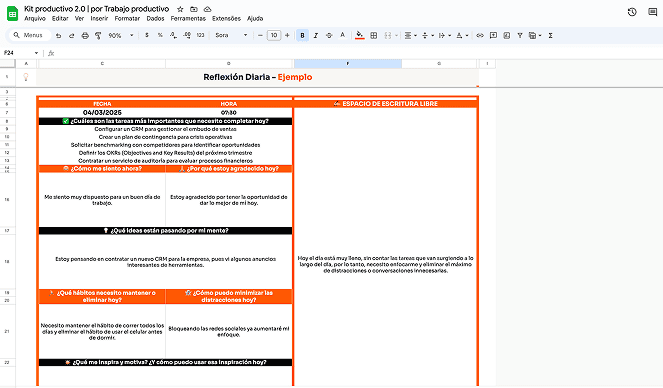Open text rotation dropdown
This screenshot has width=663, height=388.
[462, 36]
